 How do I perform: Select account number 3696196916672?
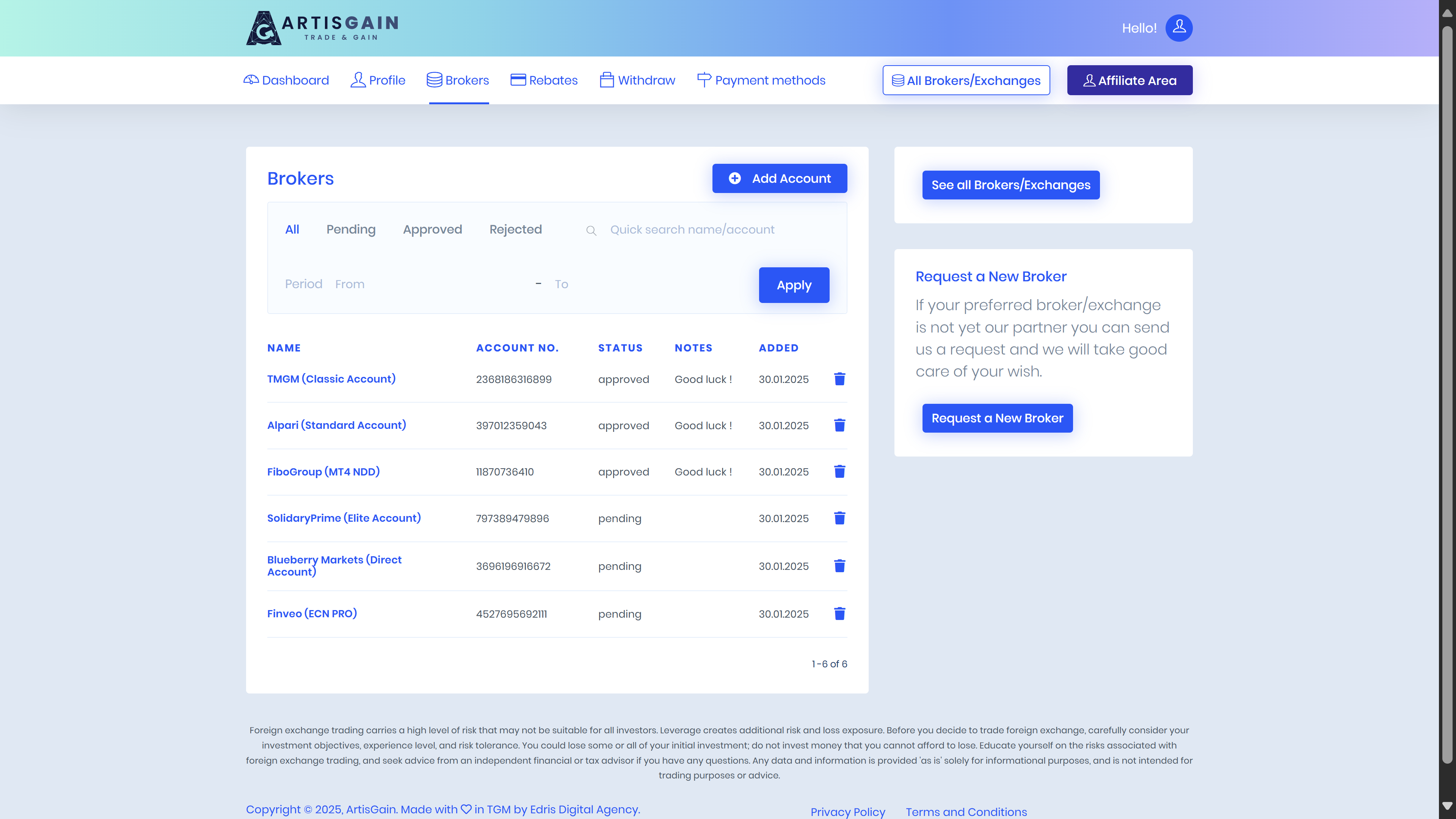click(x=513, y=566)
